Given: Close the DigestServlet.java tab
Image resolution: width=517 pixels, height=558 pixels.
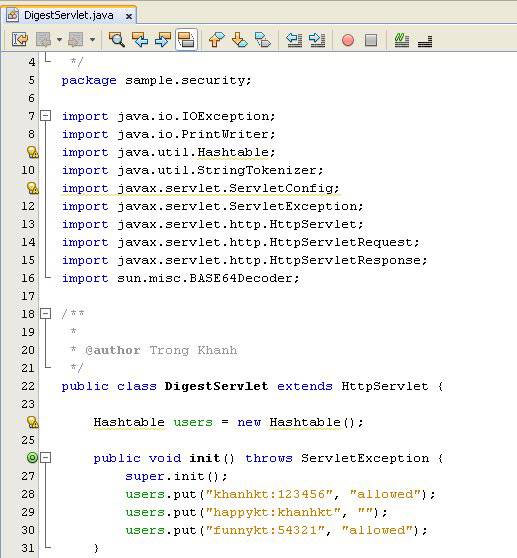Looking at the screenshot, I should 129,16.
